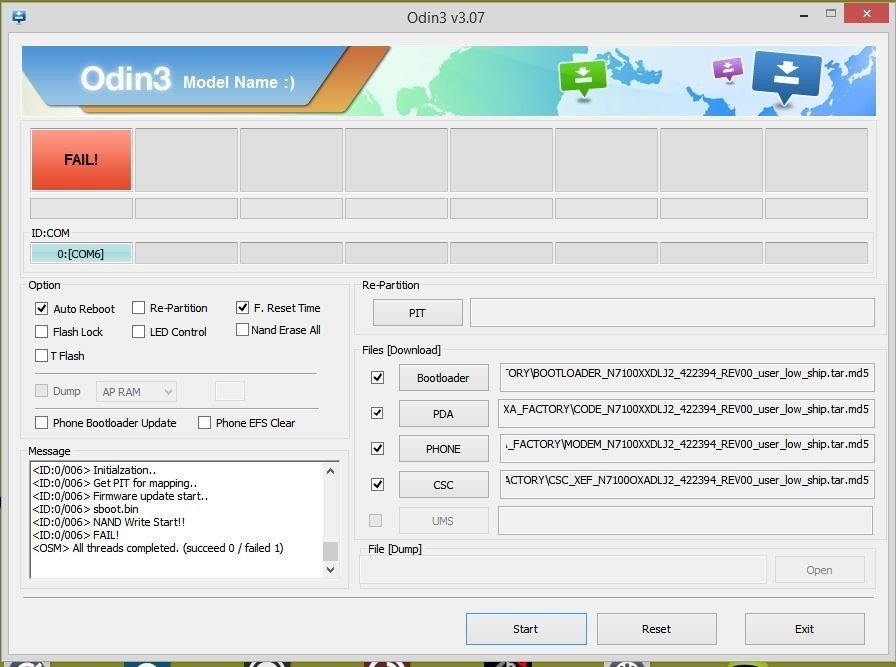Image resolution: width=896 pixels, height=667 pixels.
Task: Select the PHONE file path field
Action: click(687, 449)
